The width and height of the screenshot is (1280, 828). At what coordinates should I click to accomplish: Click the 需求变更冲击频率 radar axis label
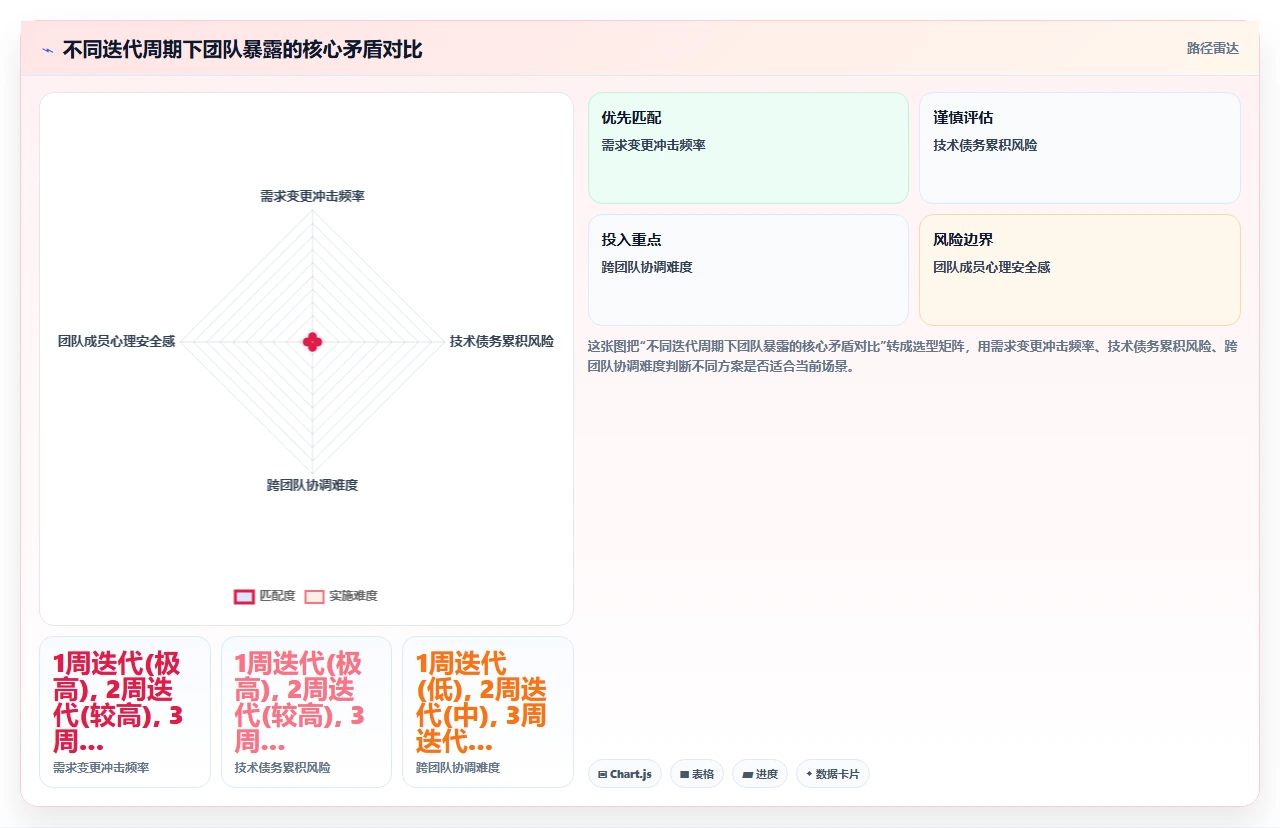tap(312, 196)
